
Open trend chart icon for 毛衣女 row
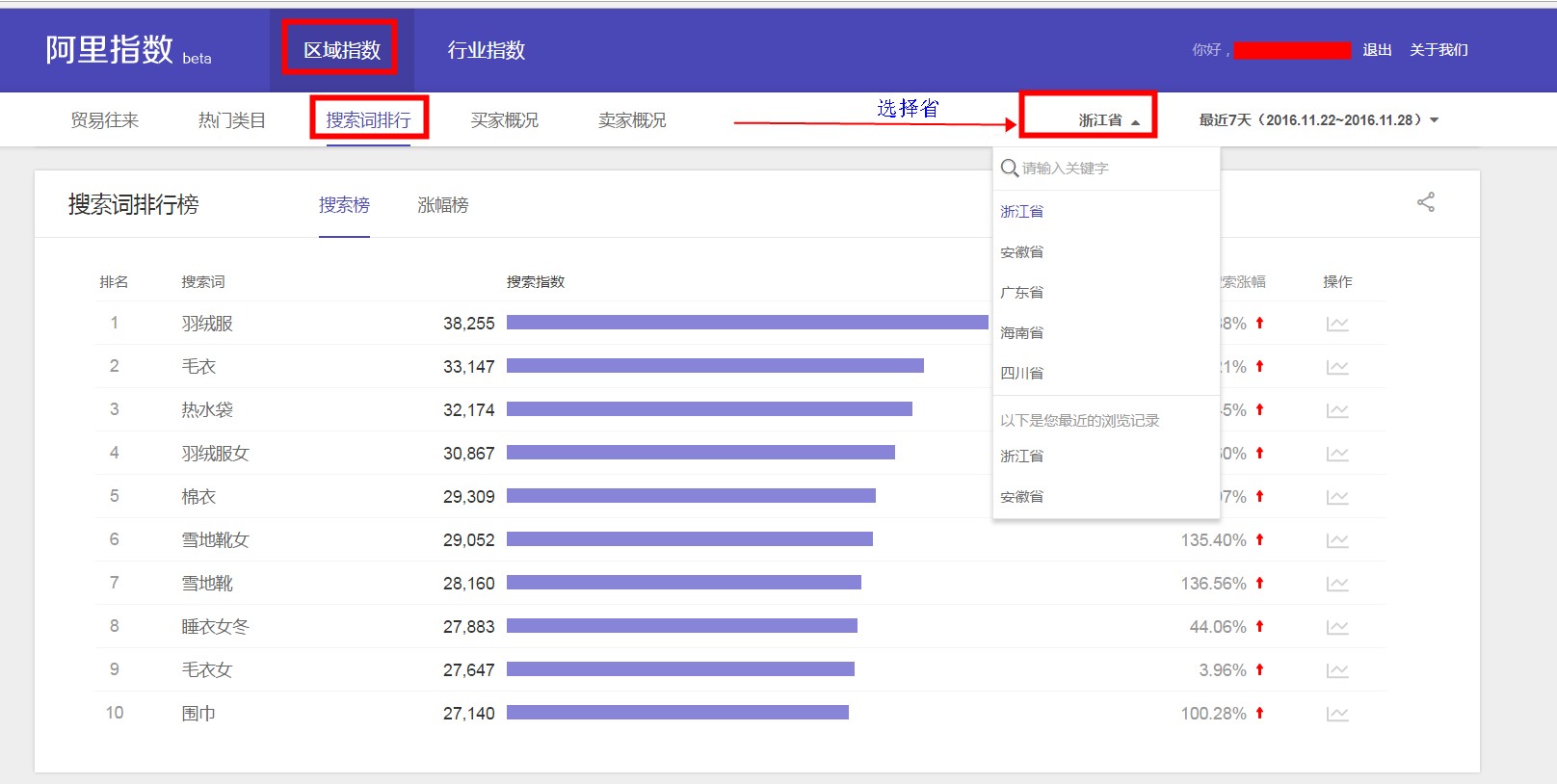click(1337, 670)
